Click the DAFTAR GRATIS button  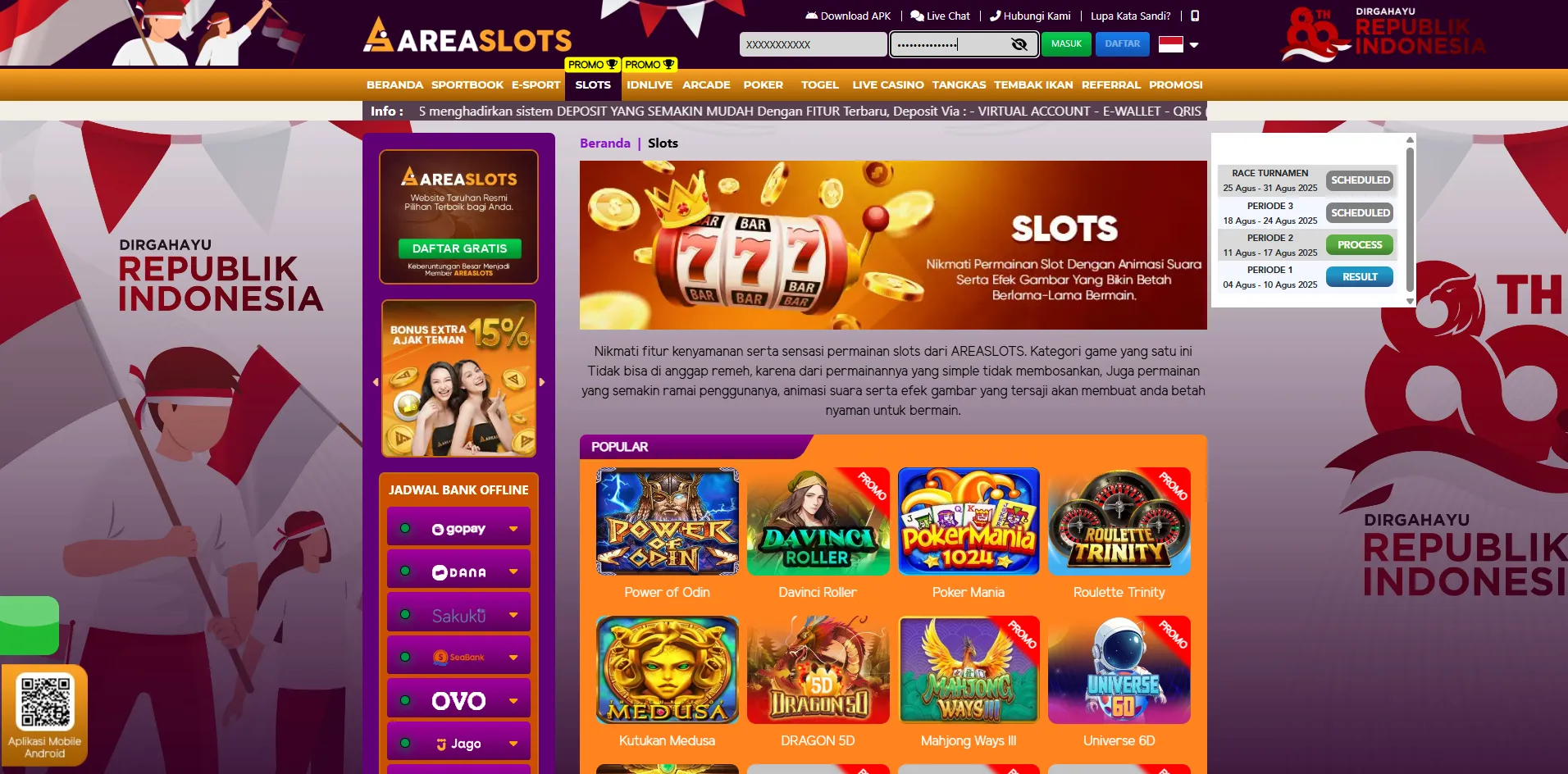point(459,248)
